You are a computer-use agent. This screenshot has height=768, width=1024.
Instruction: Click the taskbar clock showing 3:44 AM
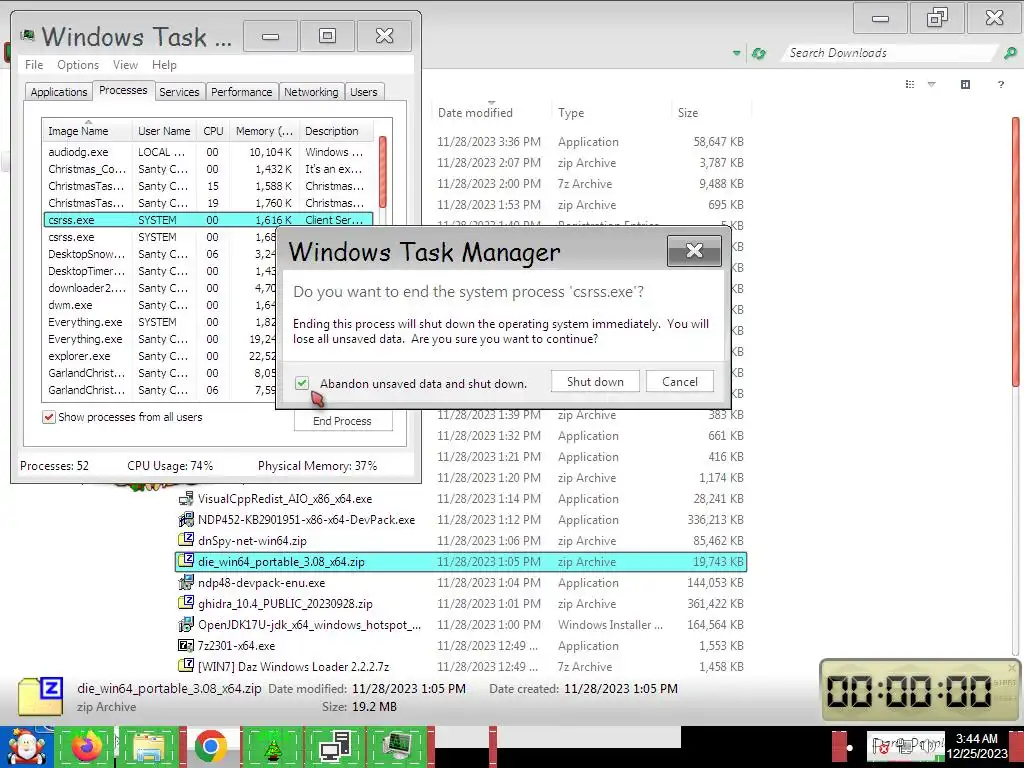pos(976,746)
